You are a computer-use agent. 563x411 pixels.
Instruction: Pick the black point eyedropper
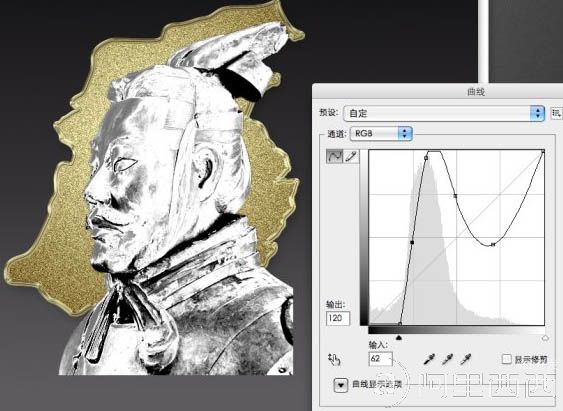[429, 359]
